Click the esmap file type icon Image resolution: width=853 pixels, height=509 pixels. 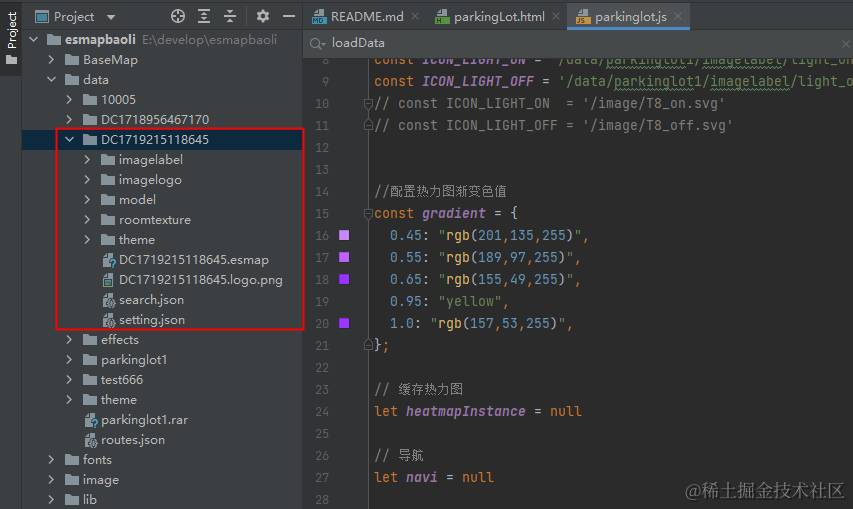pyautogui.click(x=109, y=260)
